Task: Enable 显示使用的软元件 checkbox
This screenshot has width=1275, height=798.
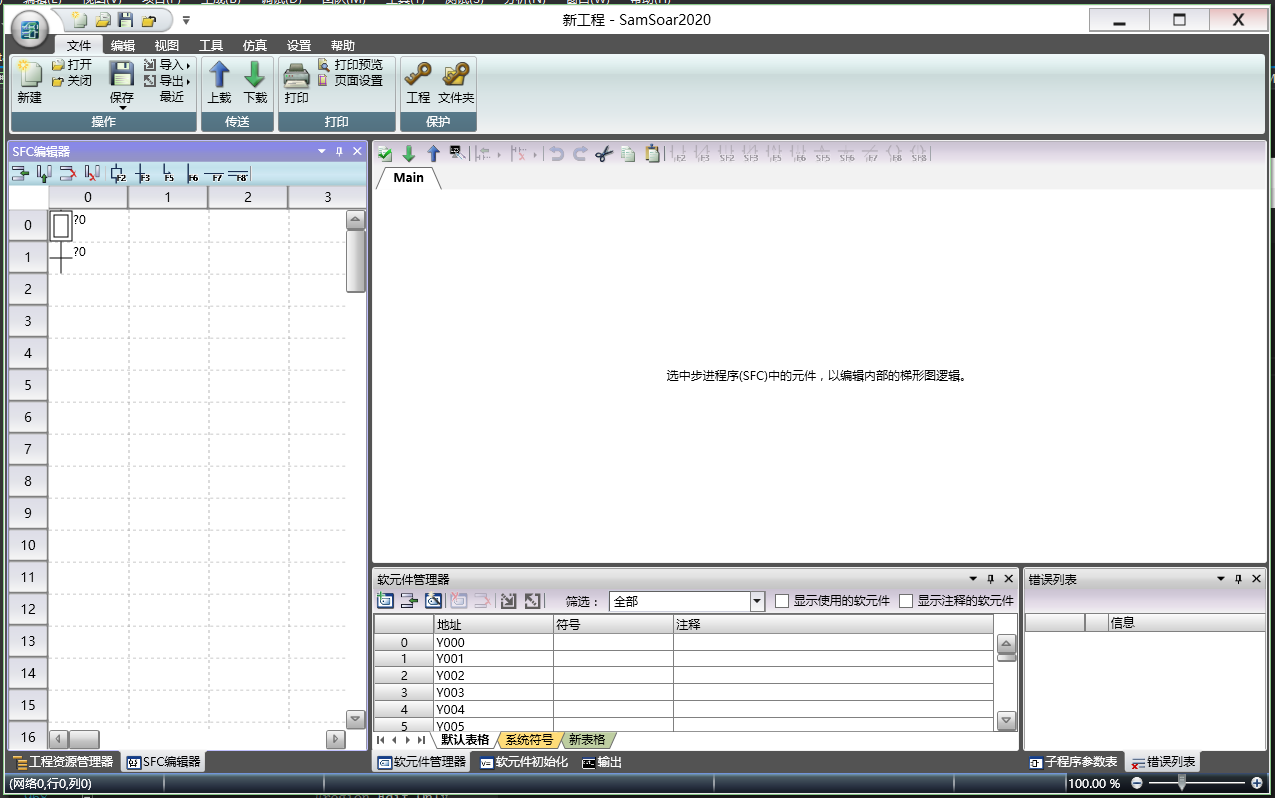Action: (781, 601)
